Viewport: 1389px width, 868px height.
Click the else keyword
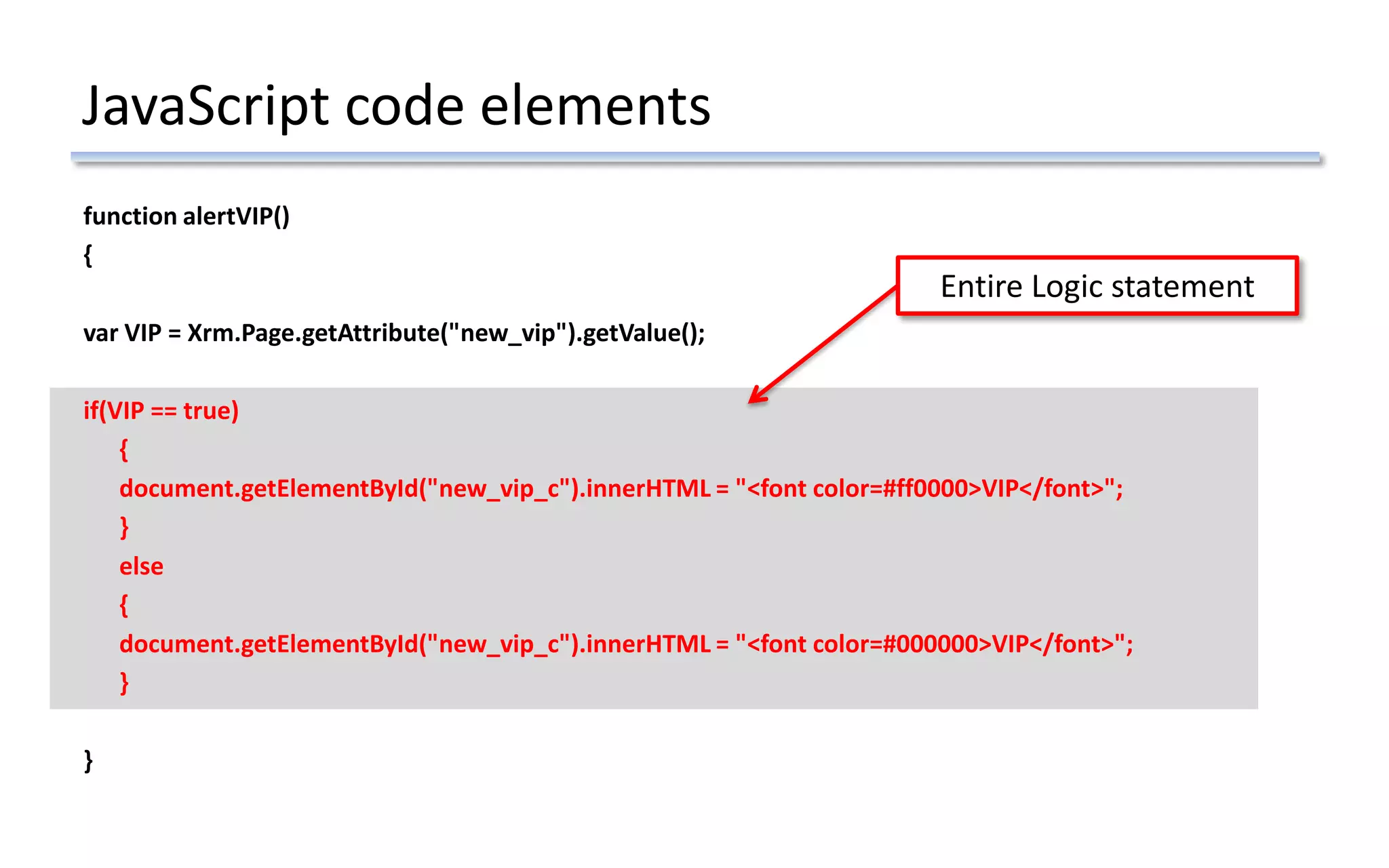pyautogui.click(x=141, y=566)
